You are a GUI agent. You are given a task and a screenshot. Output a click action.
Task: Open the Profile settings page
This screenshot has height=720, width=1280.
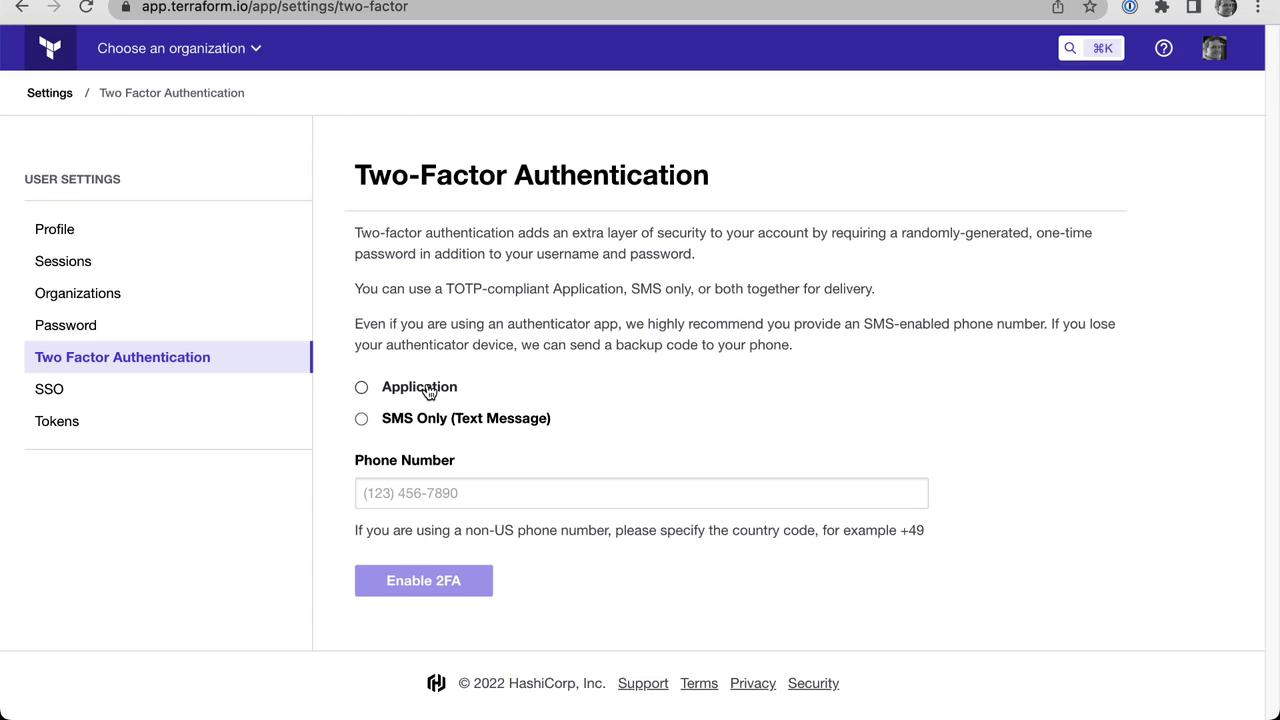tap(55, 229)
